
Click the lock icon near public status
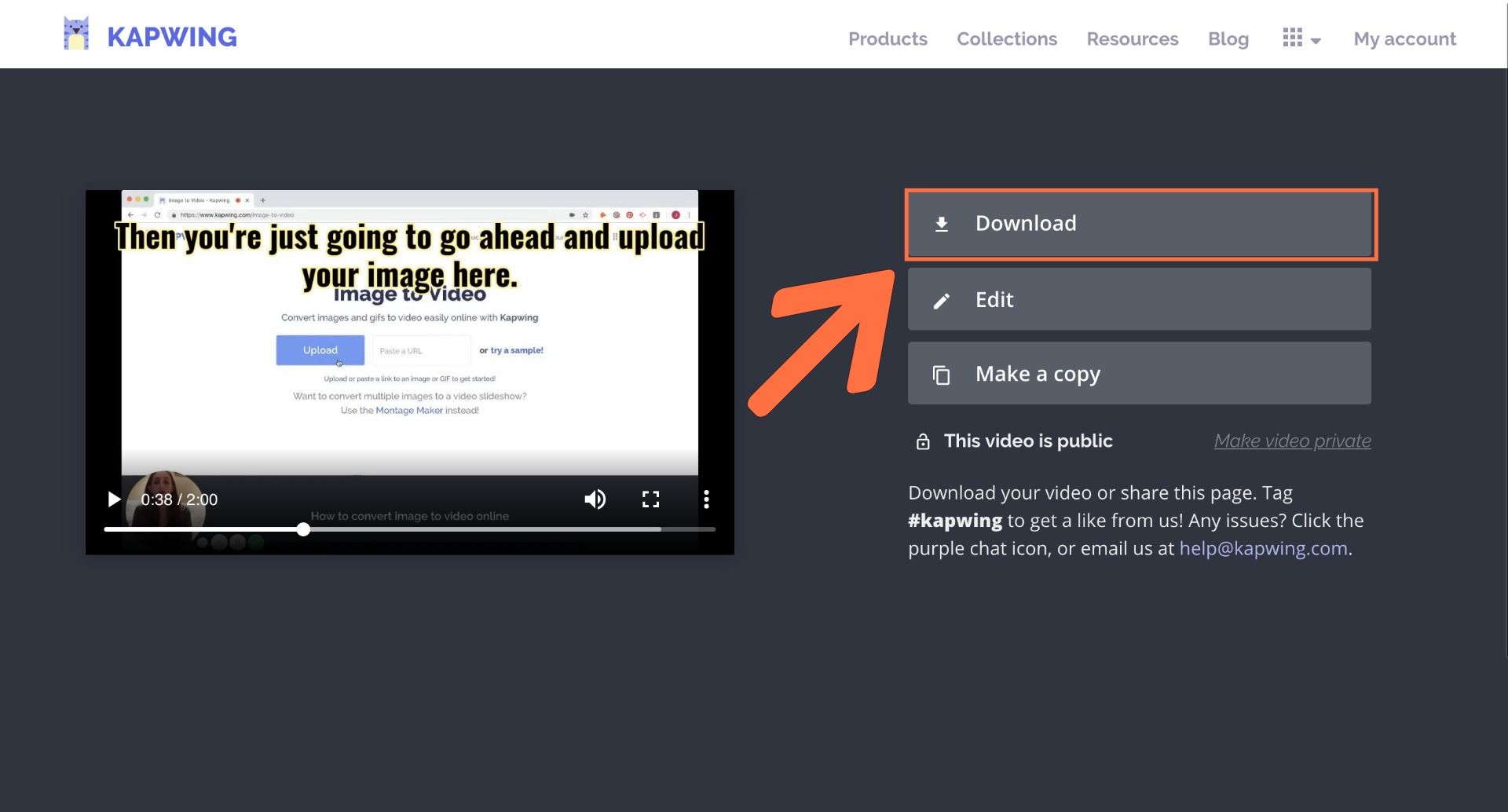(x=923, y=442)
